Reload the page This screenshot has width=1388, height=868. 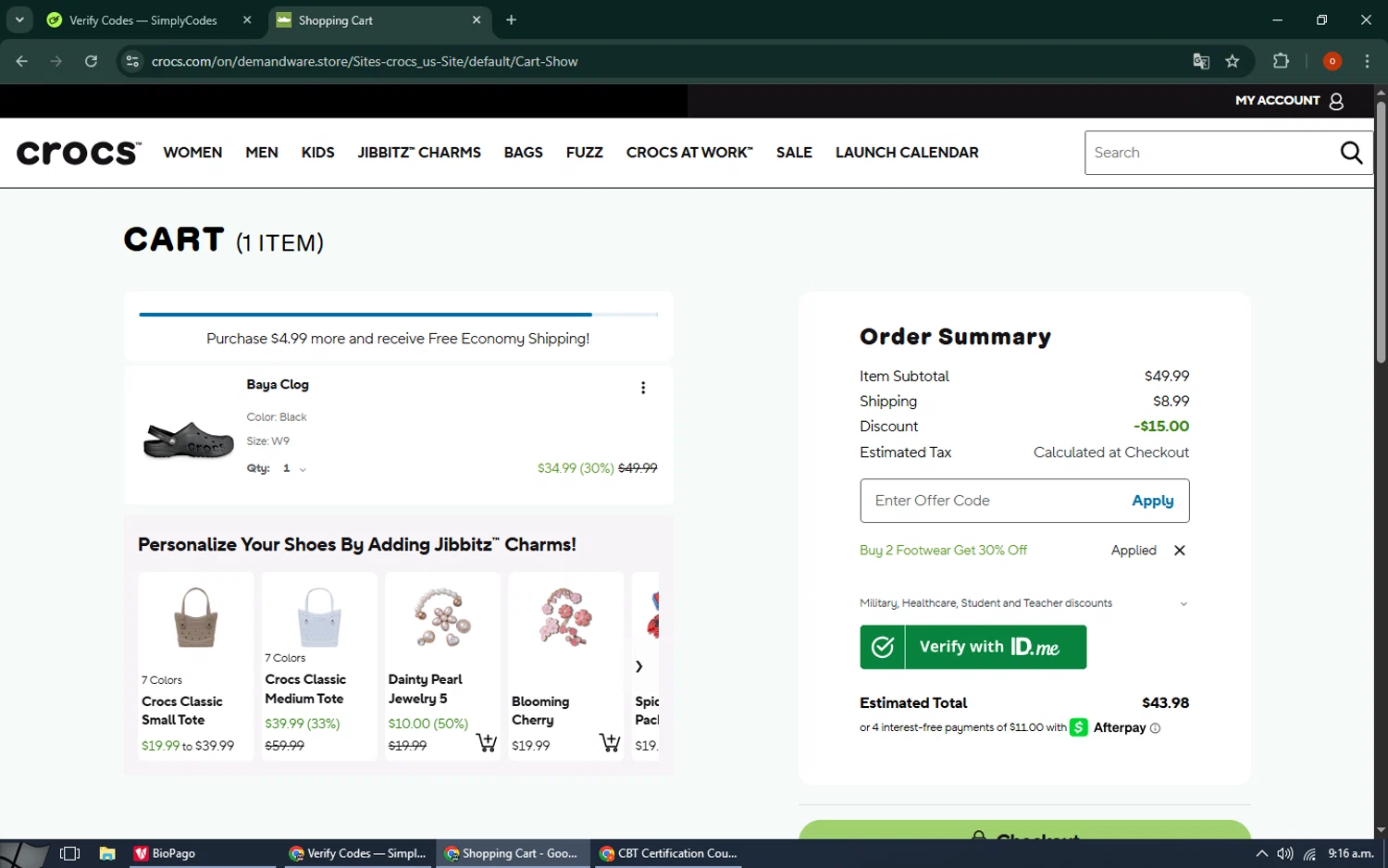[91, 61]
